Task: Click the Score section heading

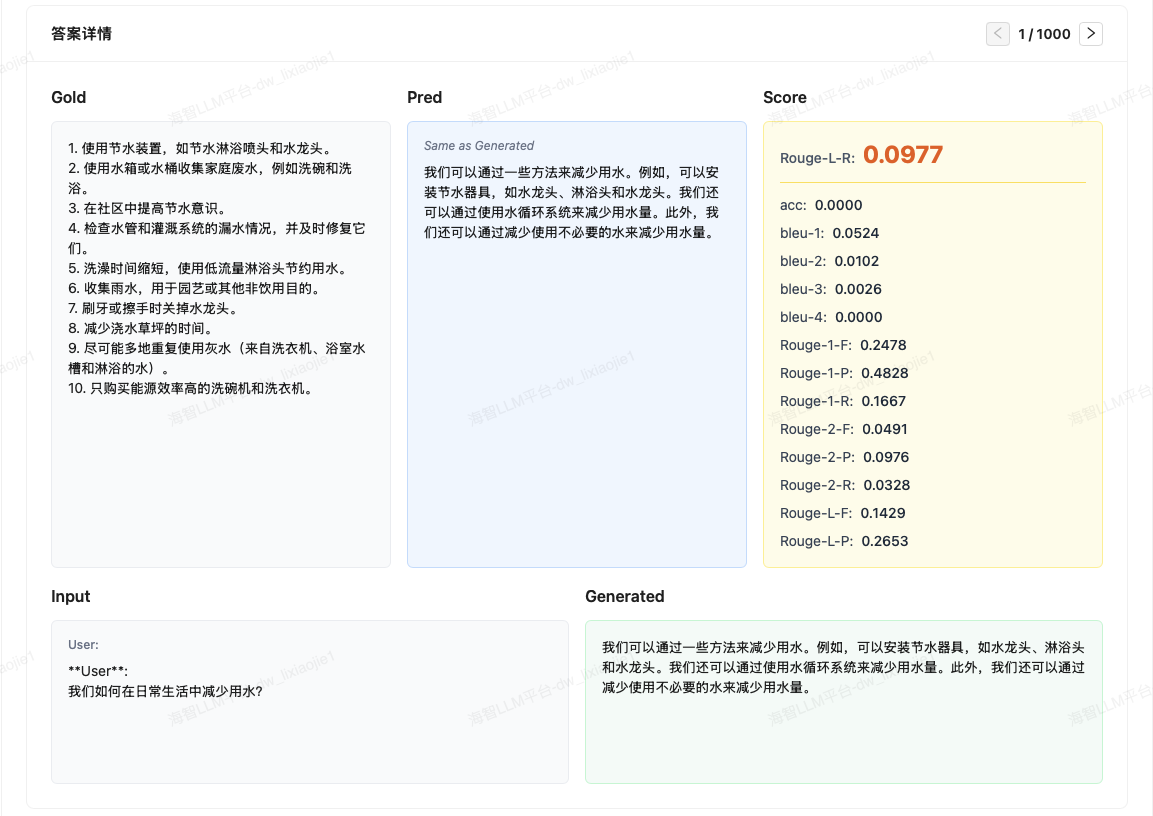Action: (x=785, y=97)
